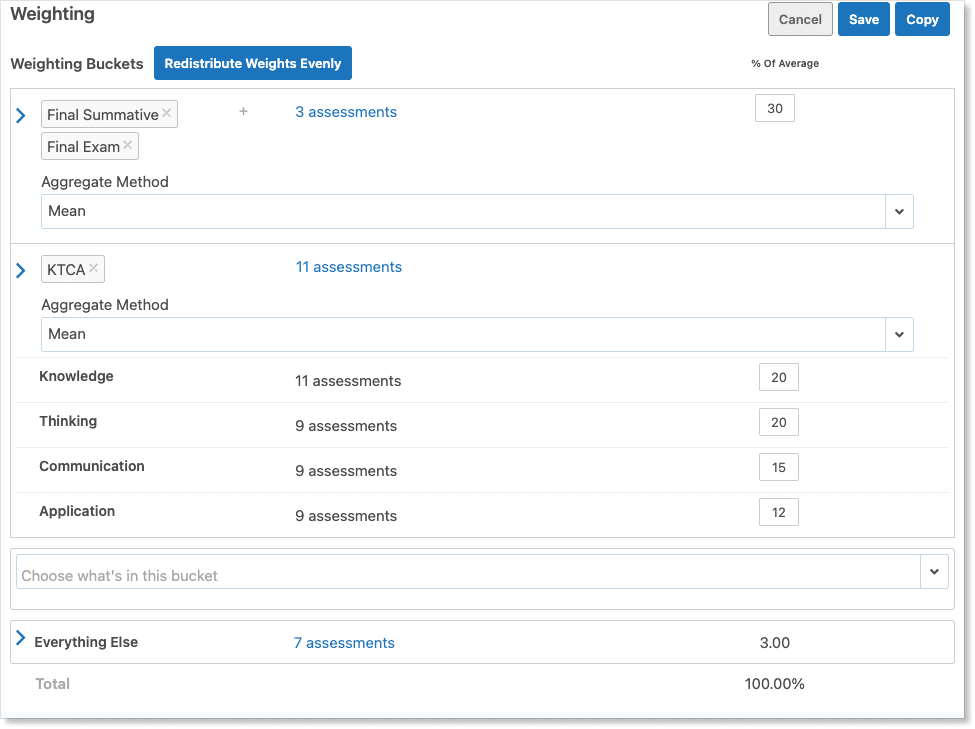Edit the Final Summative weight field
975x729 pixels.
tap(774, 109)
